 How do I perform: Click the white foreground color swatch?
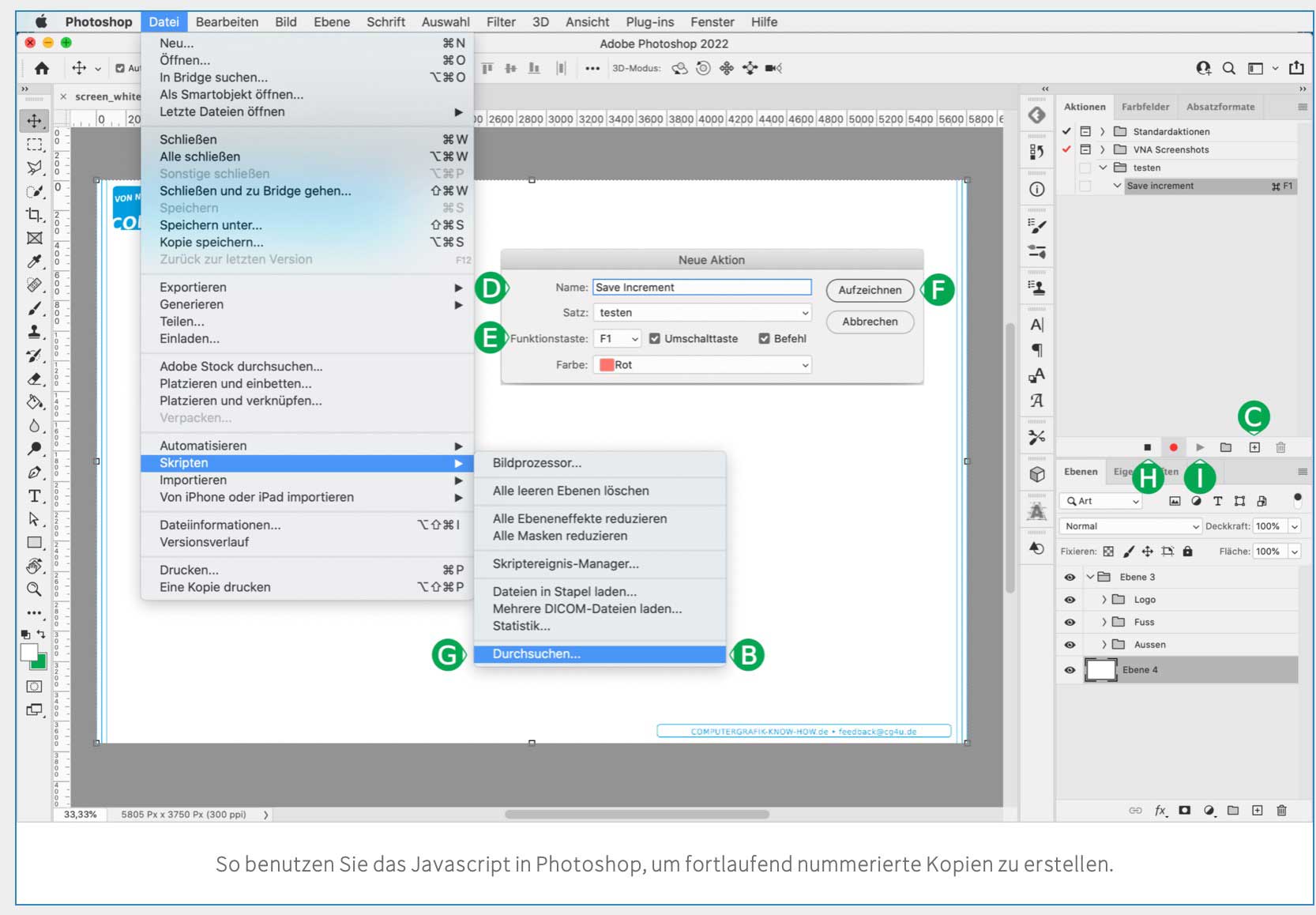29,653
